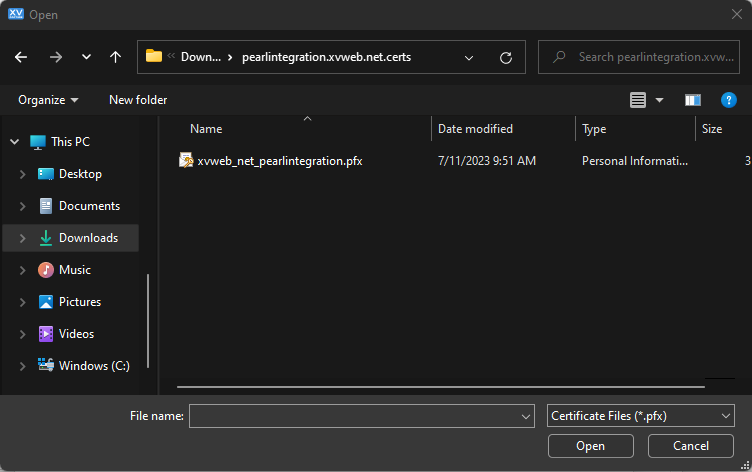Click the search box for pearlintegration
This screenshot has height=472, width=752.
click(x=639, y=57)
